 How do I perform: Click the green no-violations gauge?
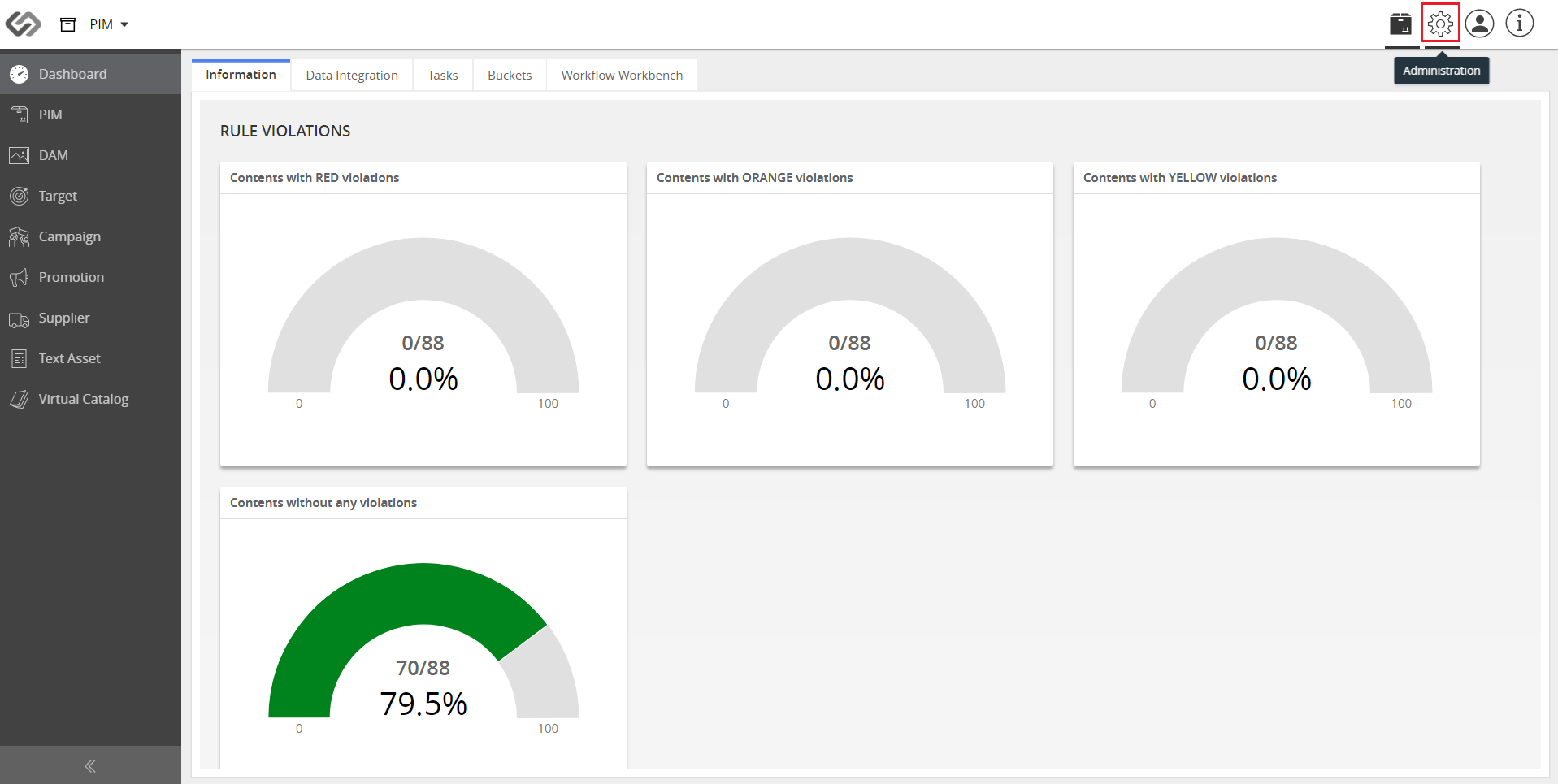click(423, 642)
